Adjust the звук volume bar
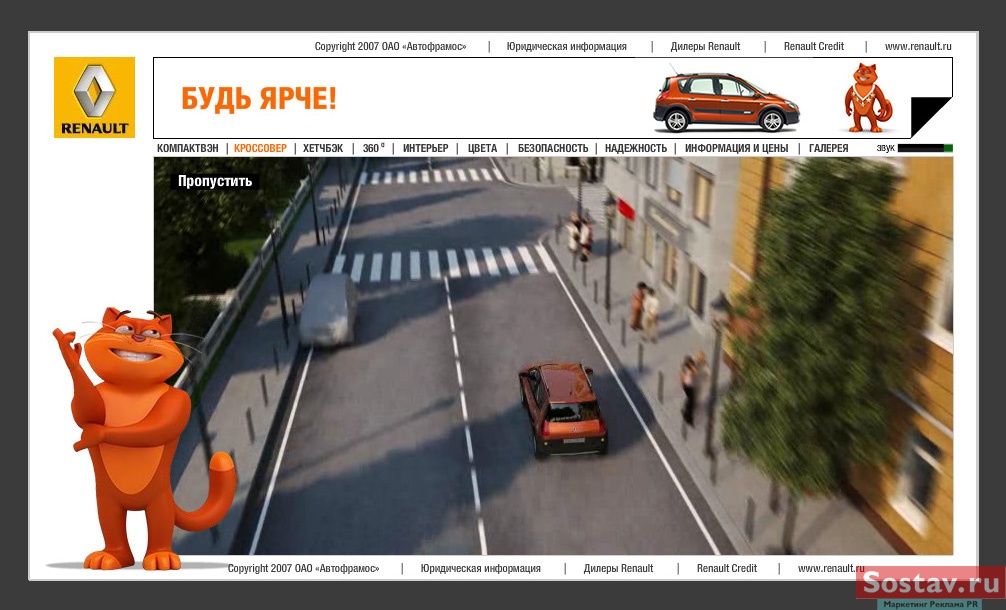 (x=925, y=148)
